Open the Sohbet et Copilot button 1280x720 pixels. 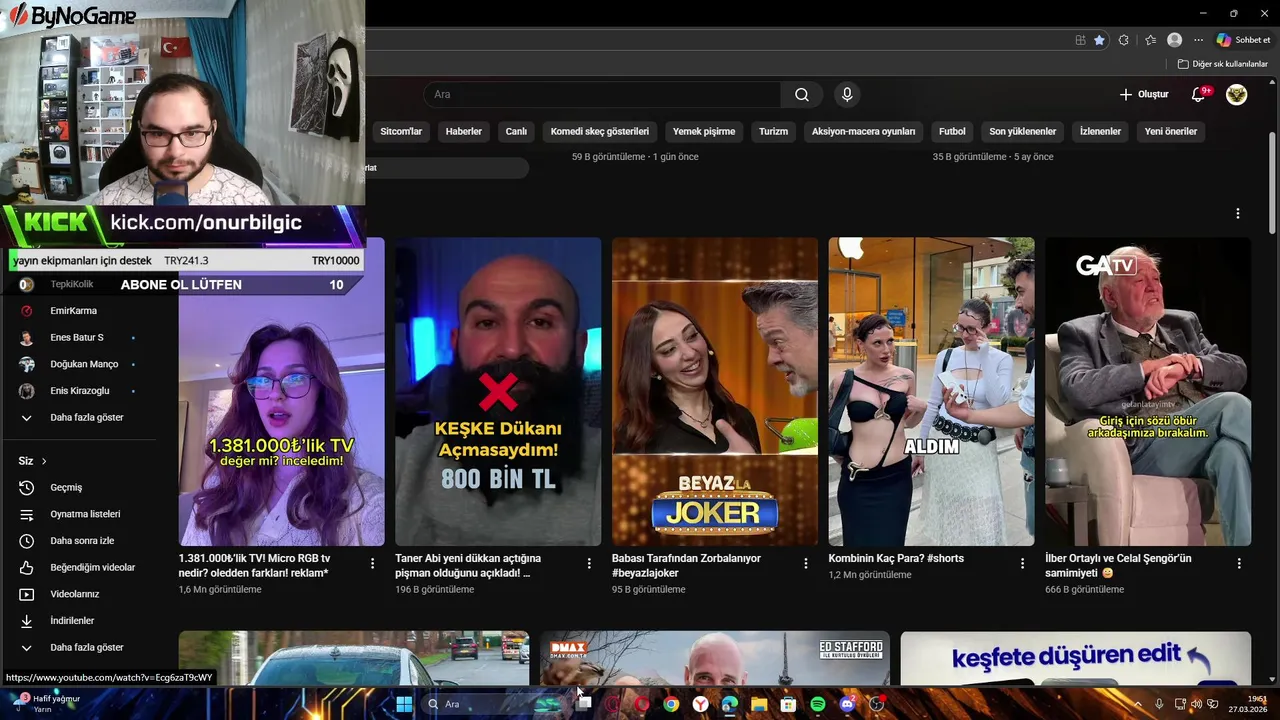pos(1244,40)
